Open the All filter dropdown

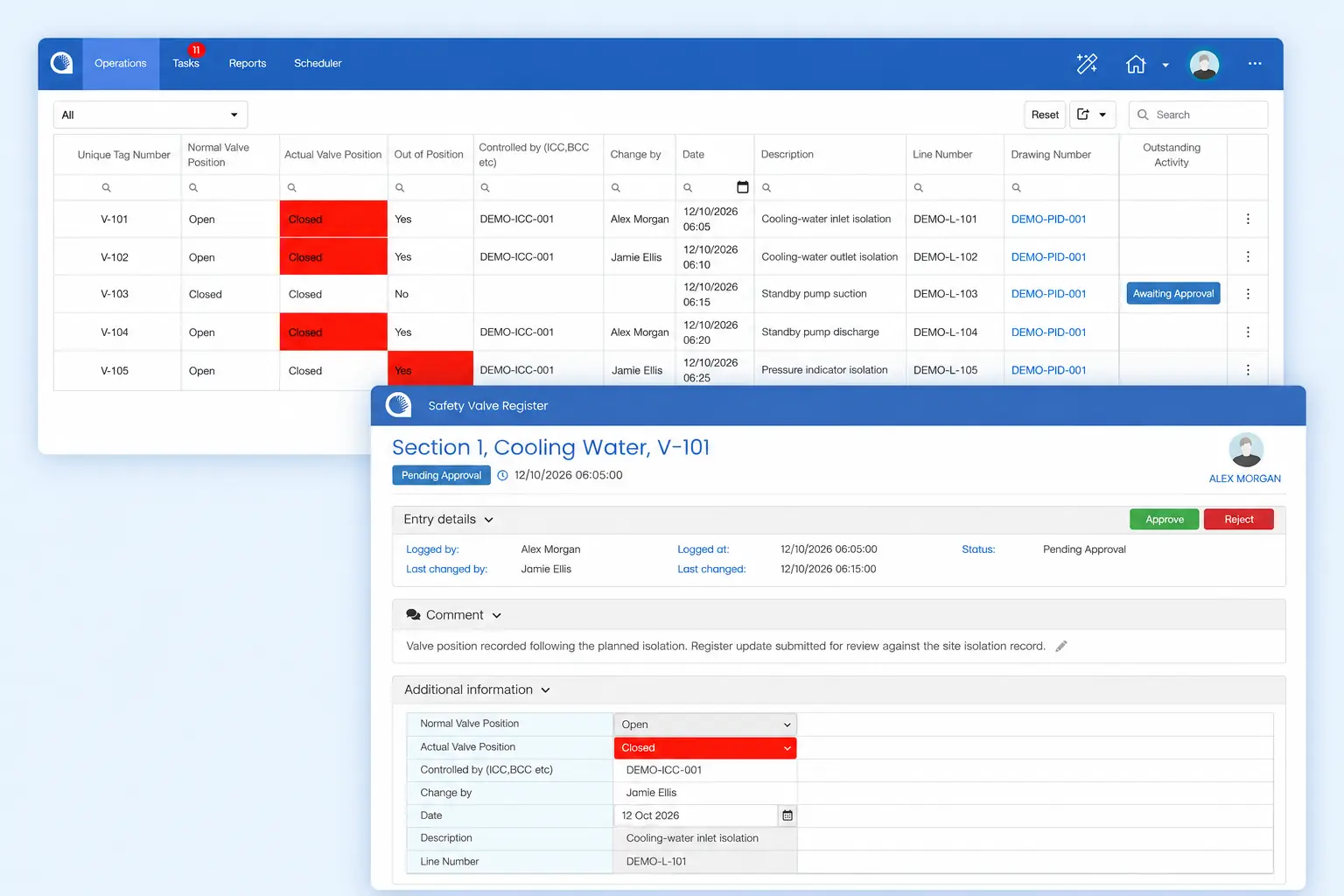coord(150,115)
